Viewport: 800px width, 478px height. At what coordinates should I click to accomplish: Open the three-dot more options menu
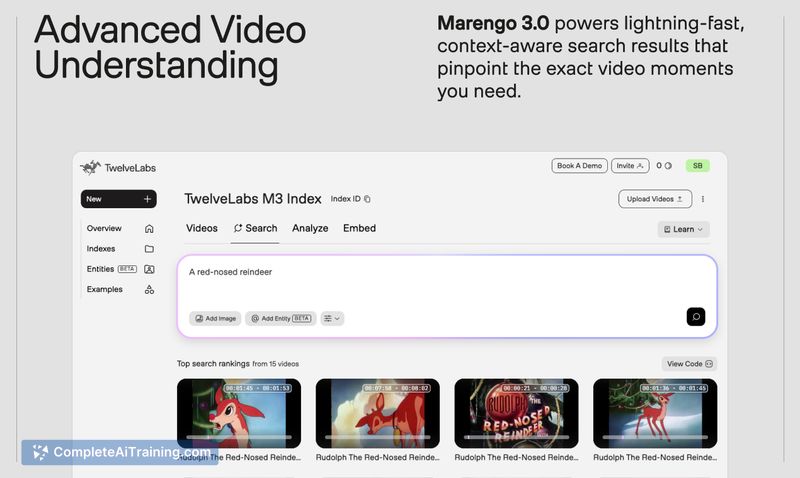click(703, 199)
